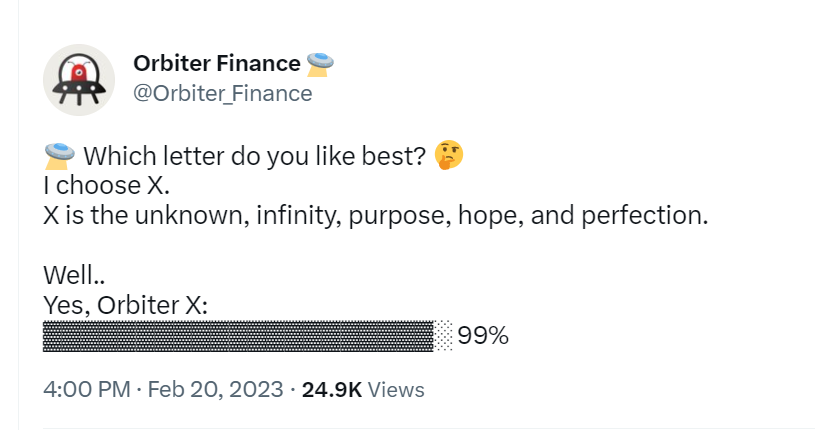Click the 'Yes, Orbiter X:' line
The width and height of the screenshot is (815, 430).
click(125, 305)
